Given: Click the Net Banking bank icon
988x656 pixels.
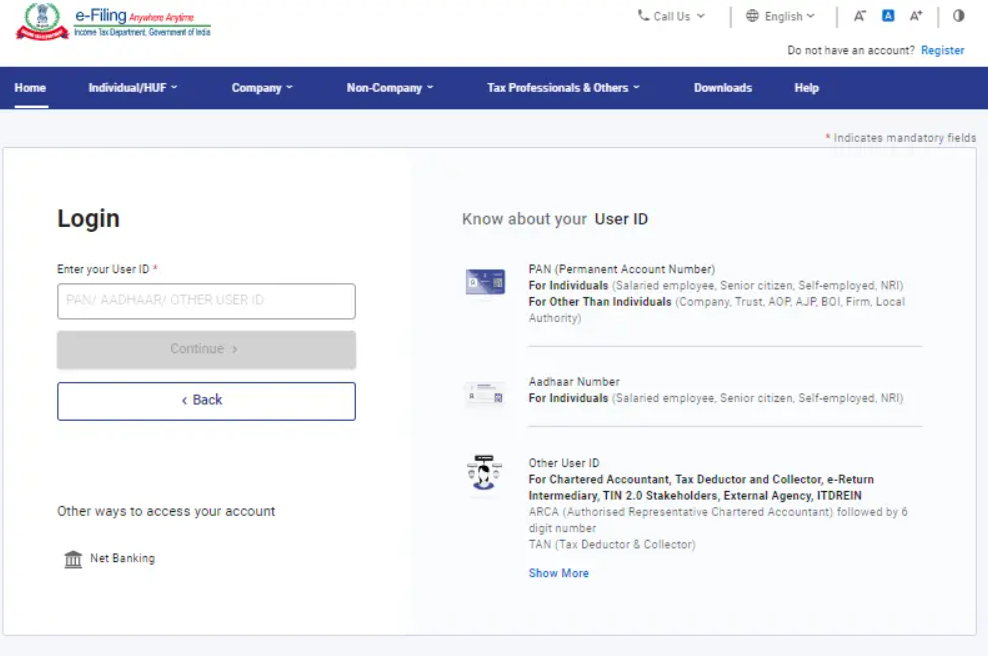Looking at the screenshot, I should 73,559.
